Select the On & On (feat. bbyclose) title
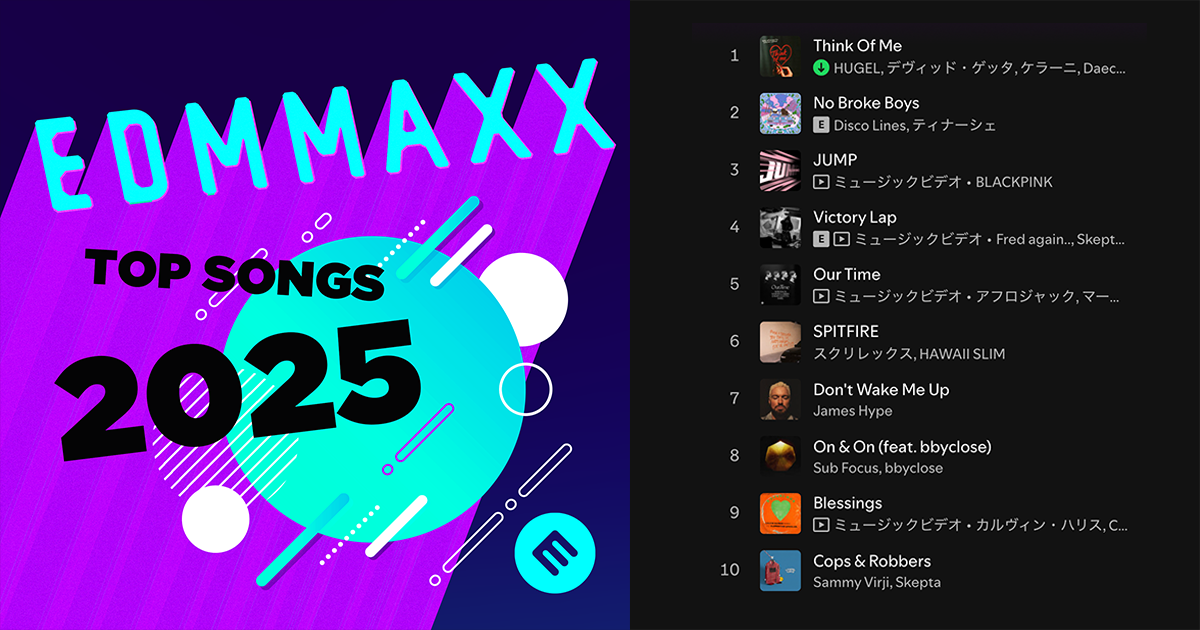Image resolution: width=1200 pixels, height=630 pixels. point(902,446)
